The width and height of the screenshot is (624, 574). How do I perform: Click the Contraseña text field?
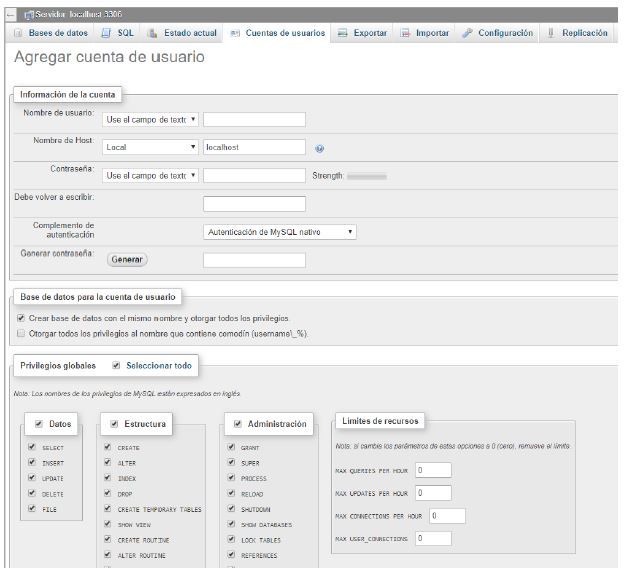pos(254,175)
